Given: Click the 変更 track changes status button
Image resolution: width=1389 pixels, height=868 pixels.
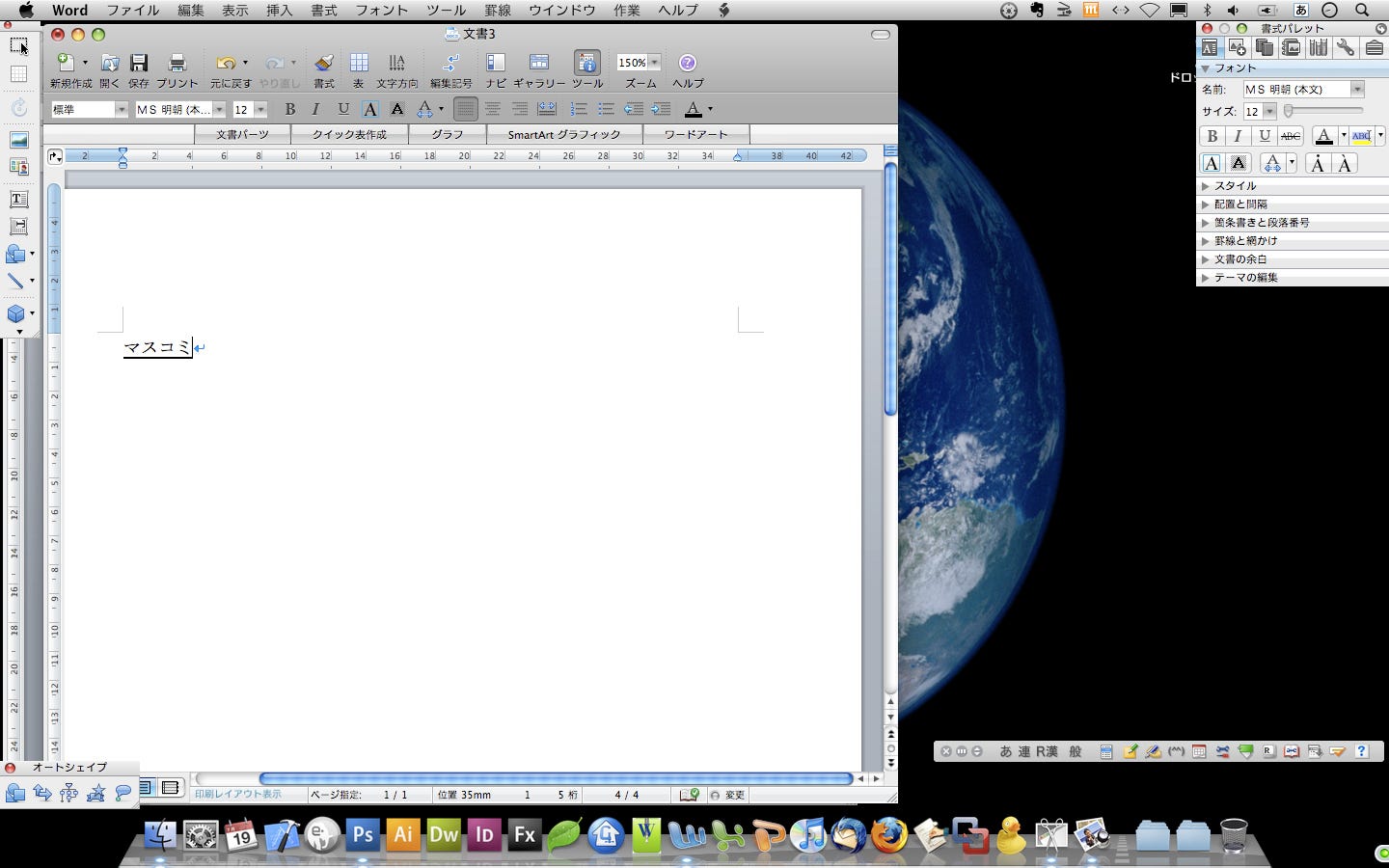Looking at the screenshot, I should tap(728, 795).
